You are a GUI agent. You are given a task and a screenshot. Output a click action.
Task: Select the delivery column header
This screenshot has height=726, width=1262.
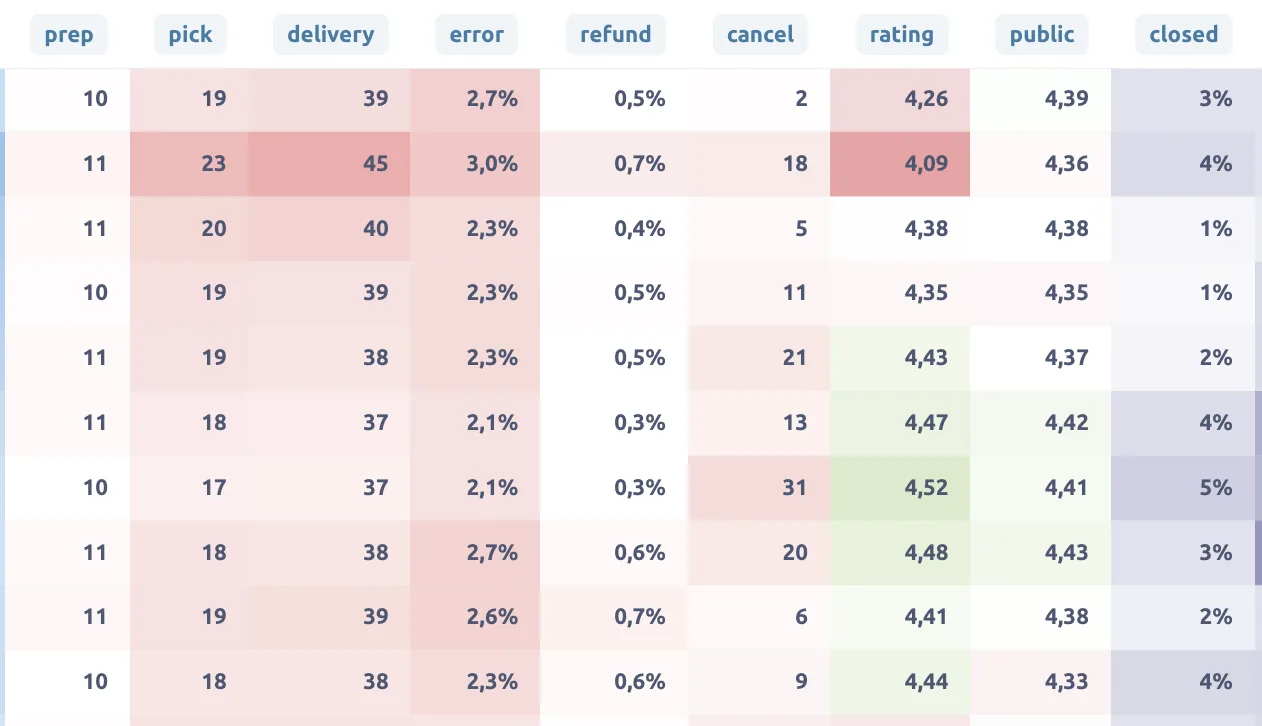(x=330, y=35)
